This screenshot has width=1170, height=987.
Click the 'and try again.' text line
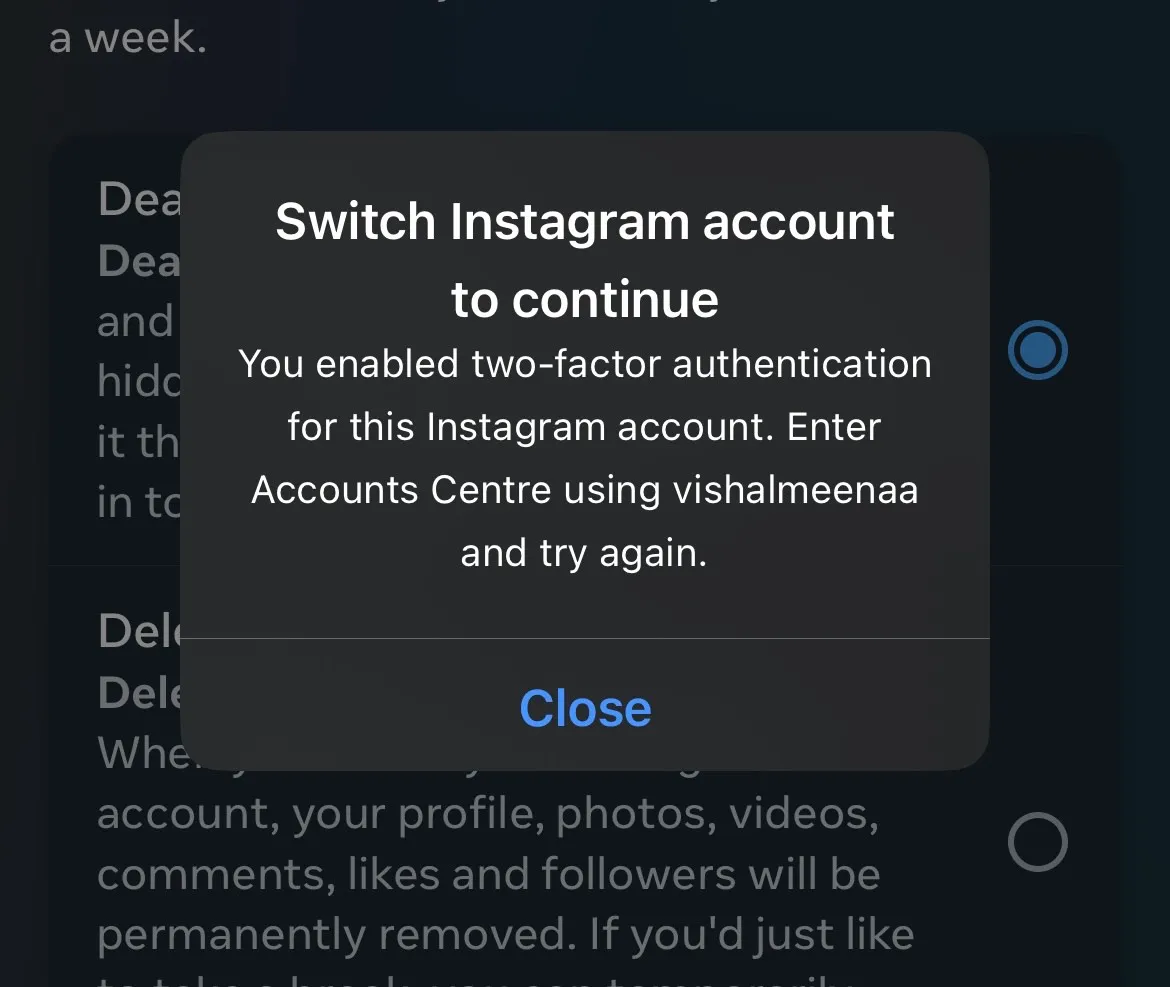click(584, 554)
